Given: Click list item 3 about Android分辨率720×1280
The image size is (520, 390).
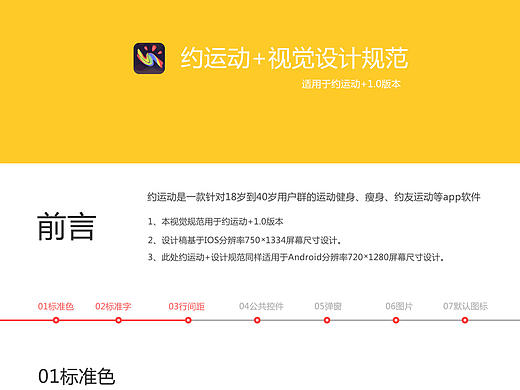Looking at the screenshot, I should (296, 257).
